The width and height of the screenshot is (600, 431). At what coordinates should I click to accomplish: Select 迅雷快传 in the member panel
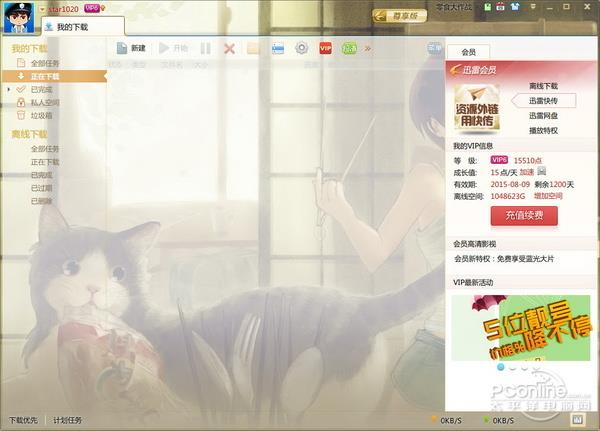click(543, 101)
